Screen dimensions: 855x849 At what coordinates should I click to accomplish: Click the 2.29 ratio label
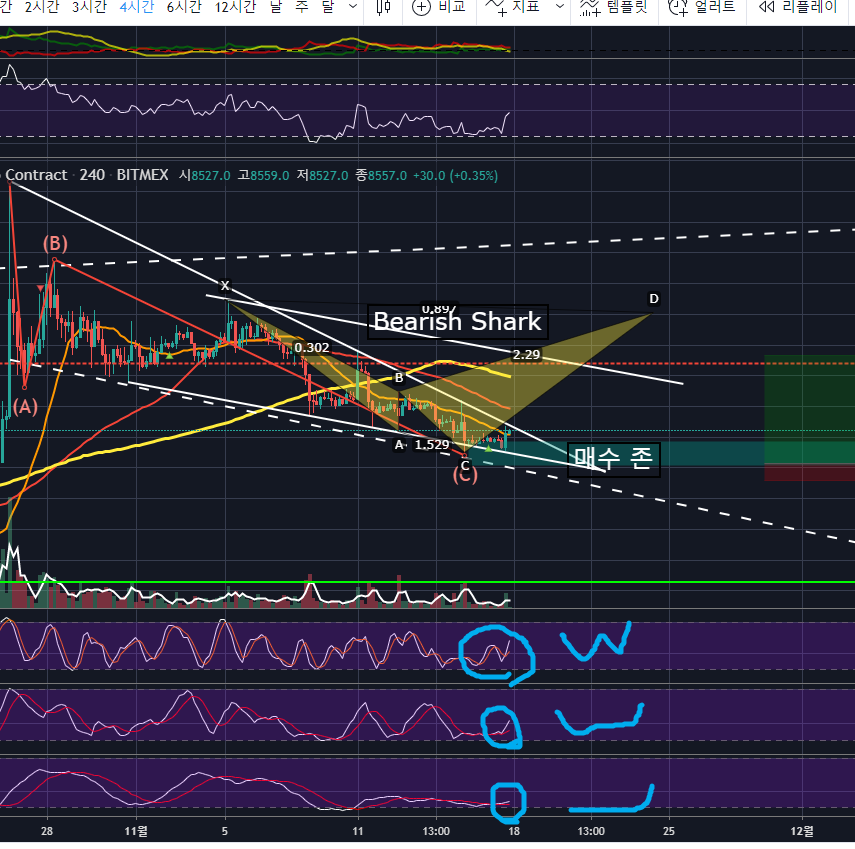click(x=526, y=355)
